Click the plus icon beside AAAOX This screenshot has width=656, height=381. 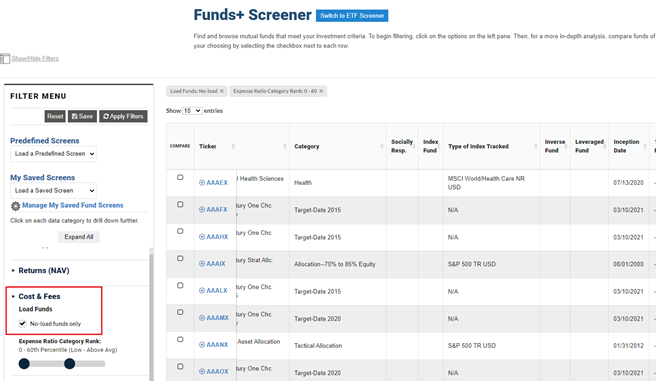[202, 371]
